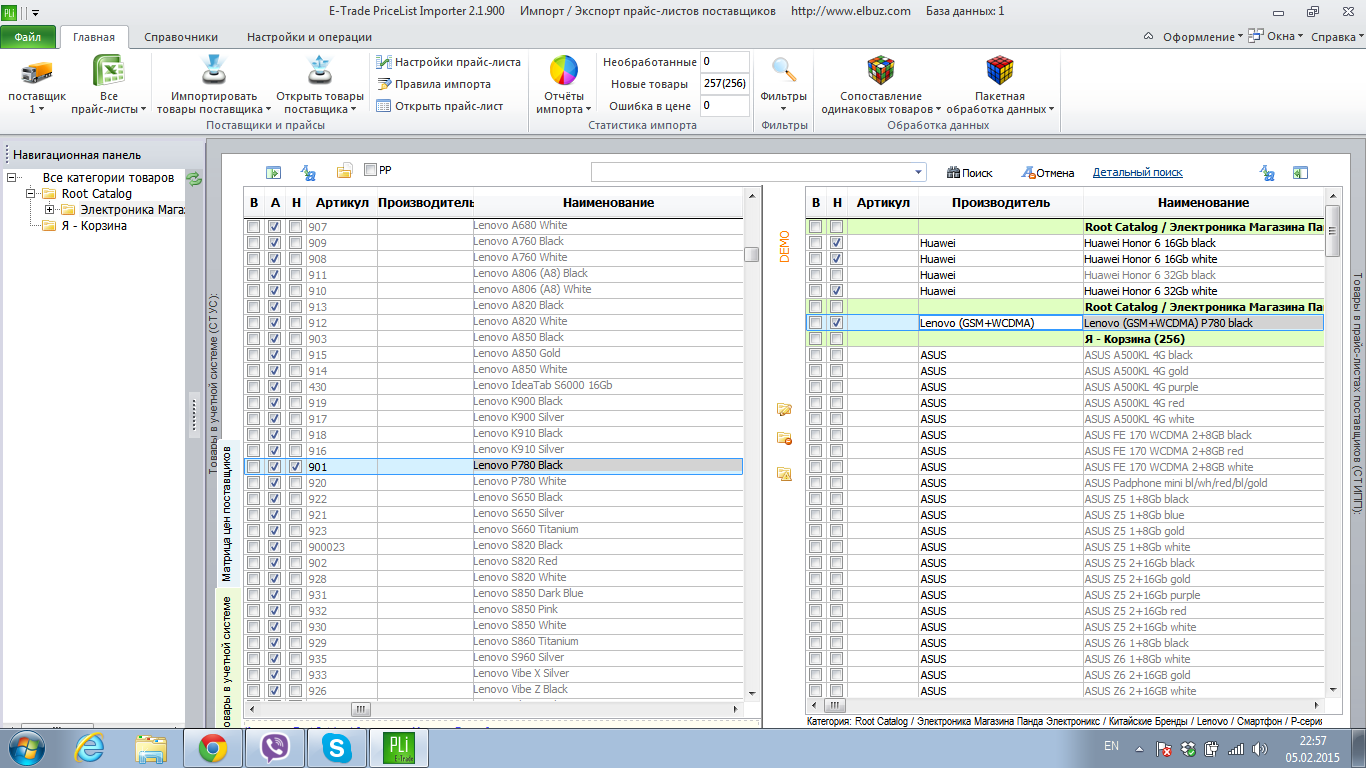Tick Н checkbox for article 923

click(295, 531)
